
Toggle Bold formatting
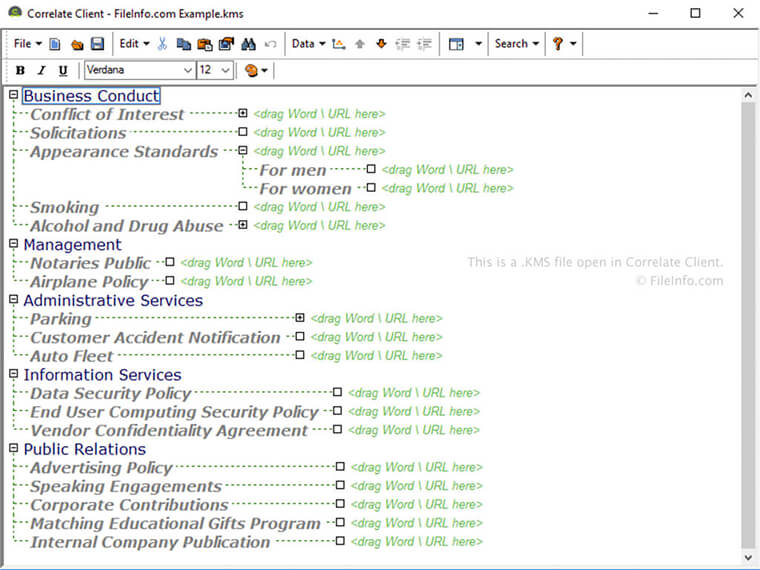pos(20,71)
